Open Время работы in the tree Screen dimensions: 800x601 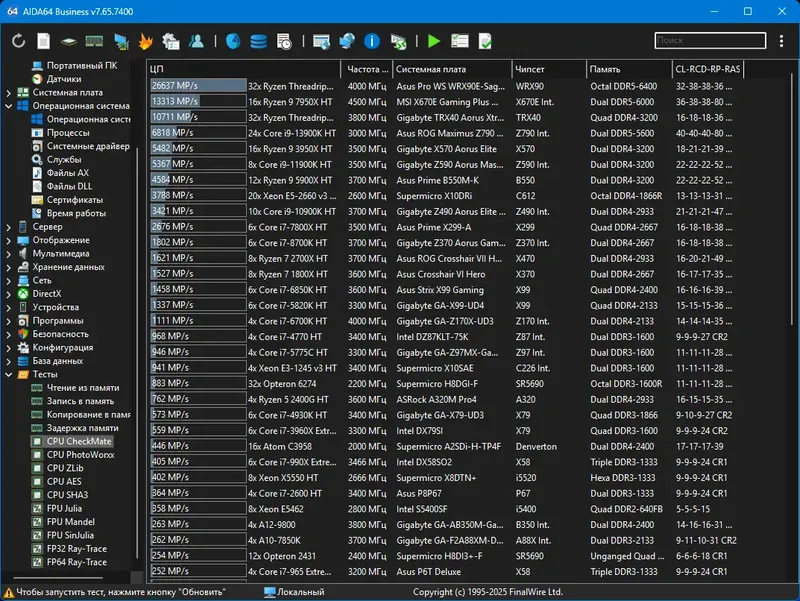click(76, 213)
